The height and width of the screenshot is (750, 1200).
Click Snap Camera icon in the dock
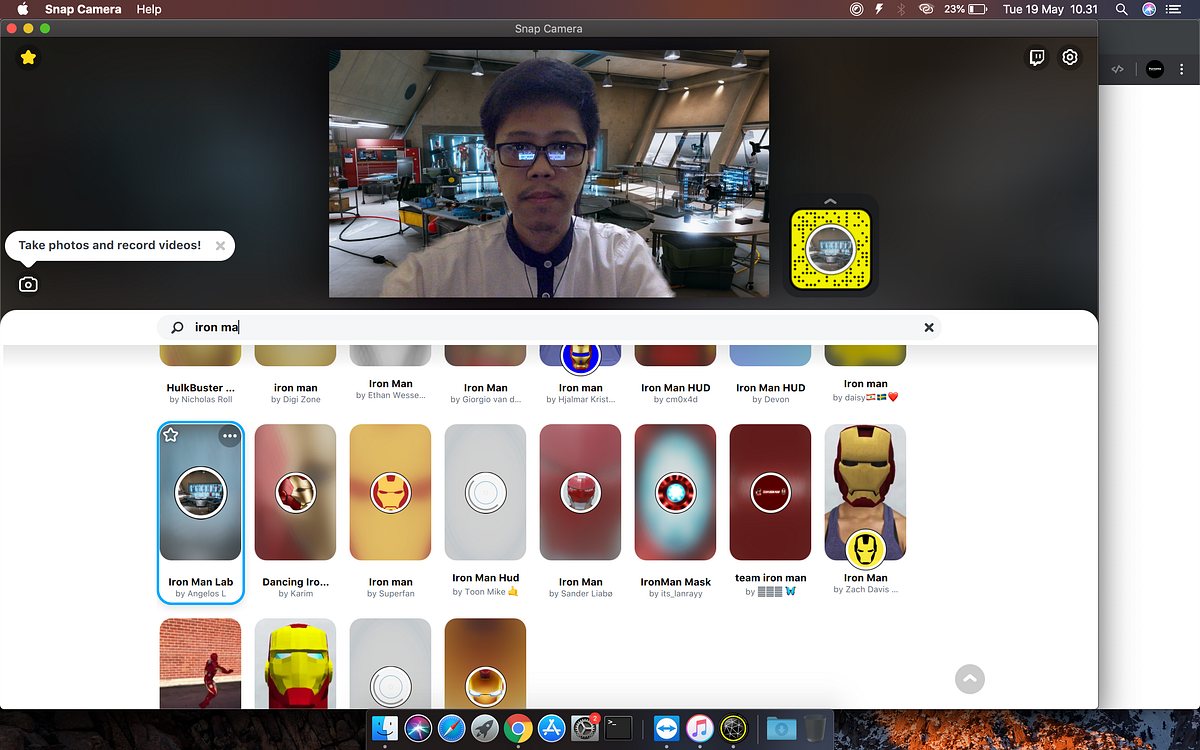[734, 728]
